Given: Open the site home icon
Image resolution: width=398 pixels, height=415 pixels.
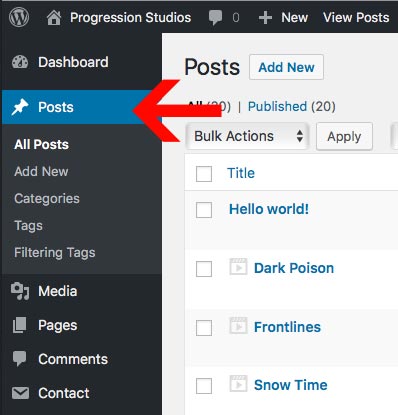Looking at the screenshot, I should (54, 17).
